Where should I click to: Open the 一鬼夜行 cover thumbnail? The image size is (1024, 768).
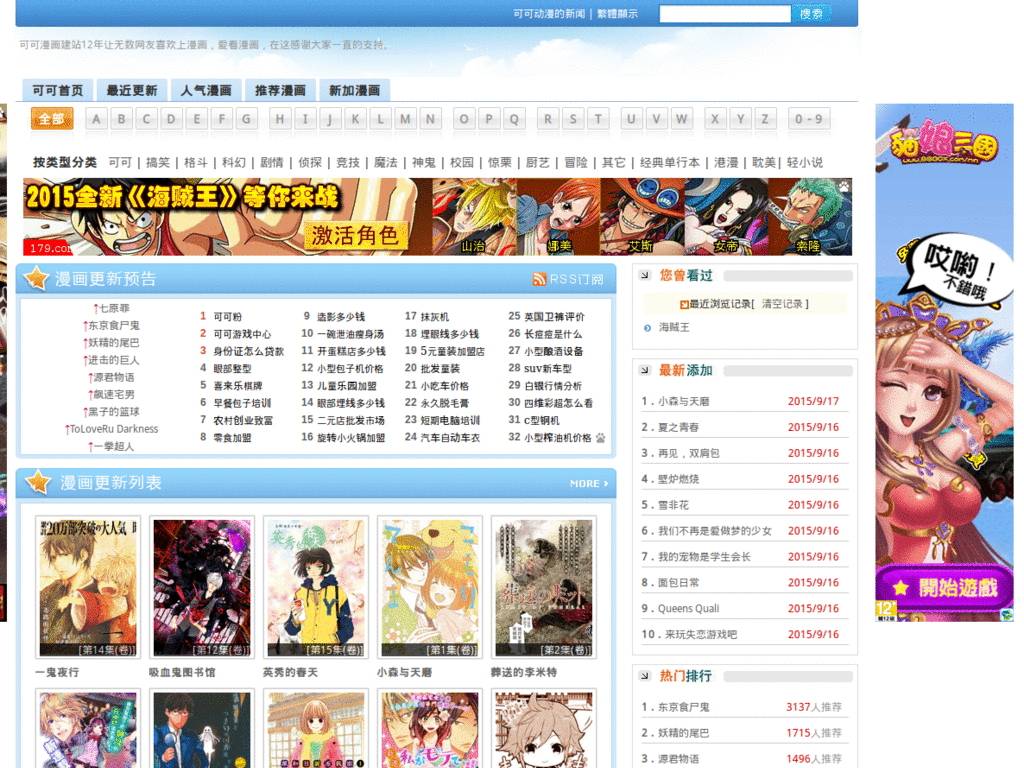(x=88, y=587)
